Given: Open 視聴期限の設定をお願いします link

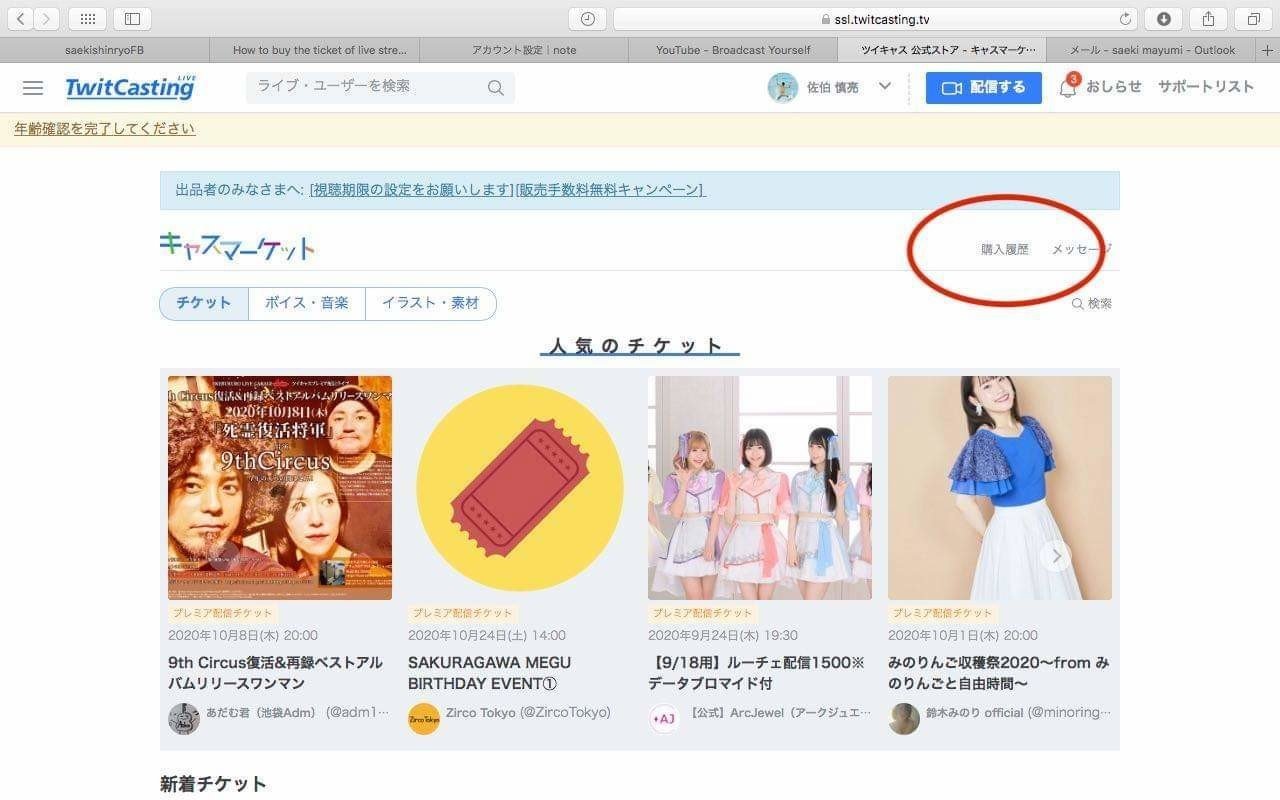Looking at the screenshot, I should click(411, 190).
